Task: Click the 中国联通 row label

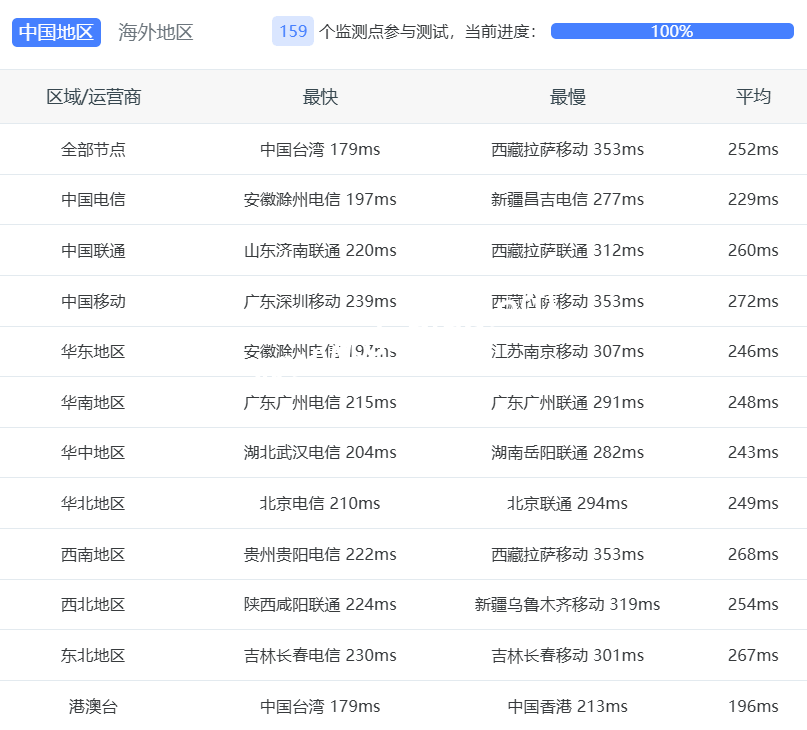Action: 93,251
